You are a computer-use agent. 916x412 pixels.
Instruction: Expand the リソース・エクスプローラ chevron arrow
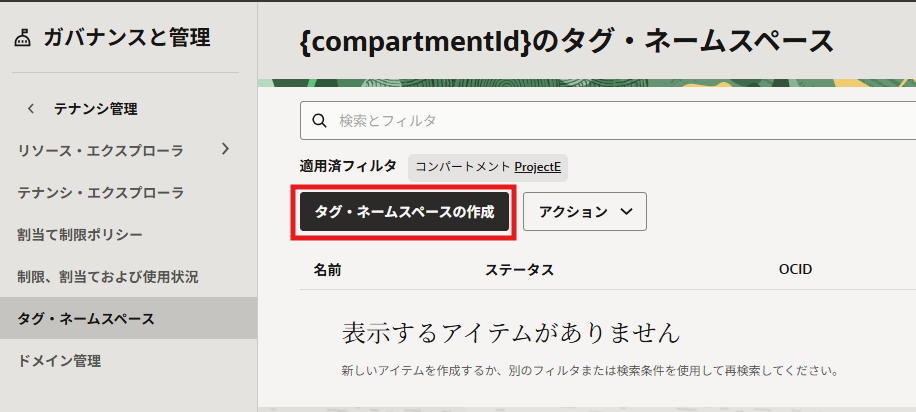click(x=225, y=149)
